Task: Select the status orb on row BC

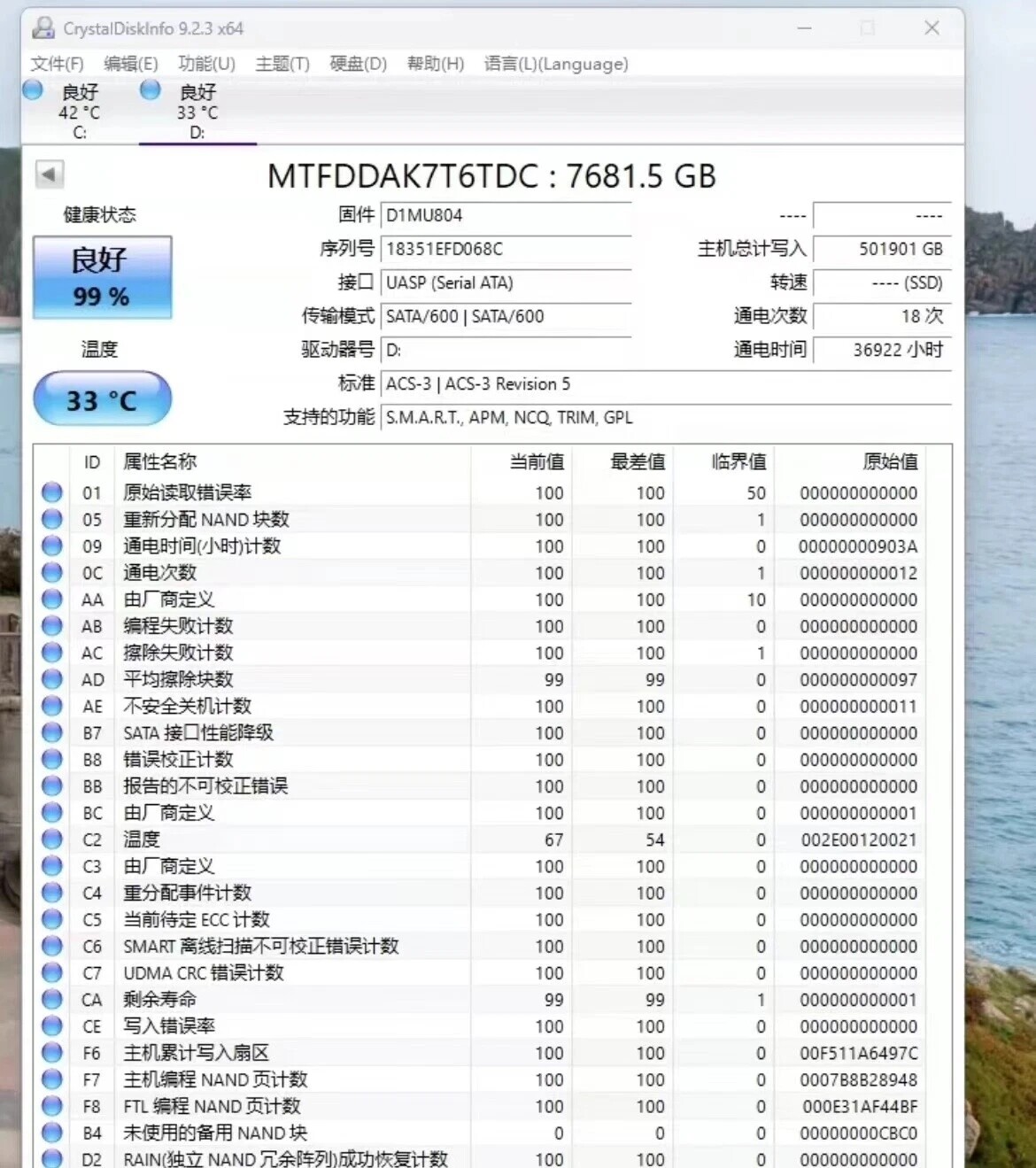Action: pyautogui.click(x=52, y=813)
